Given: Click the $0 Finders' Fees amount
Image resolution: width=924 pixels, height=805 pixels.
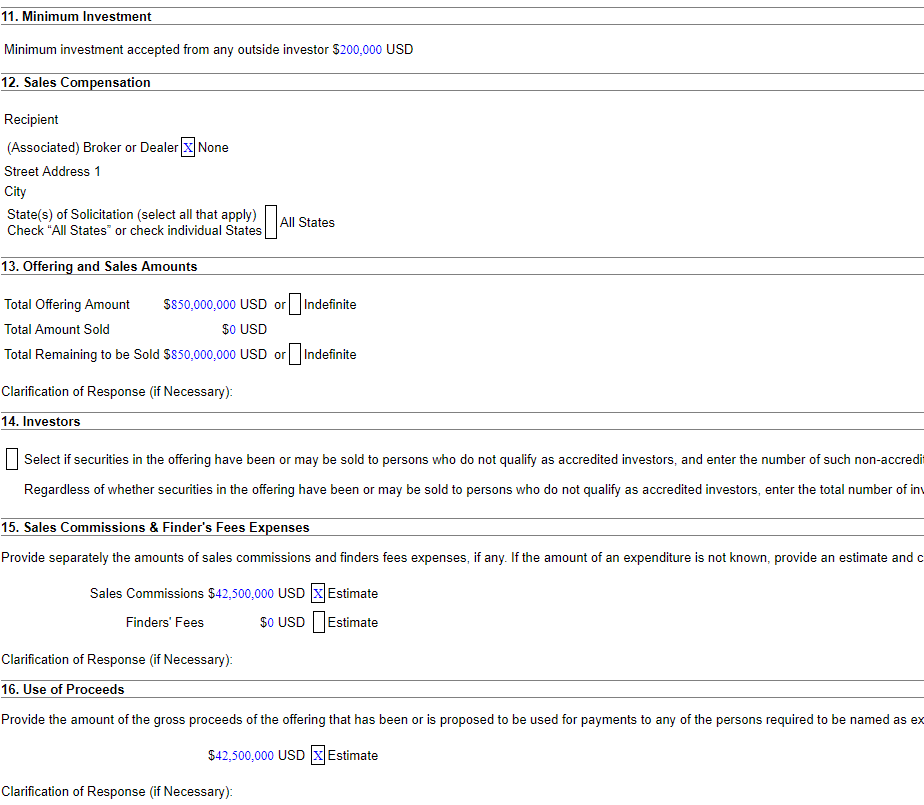Looking at the screenshot, I should tap(265, 622).
